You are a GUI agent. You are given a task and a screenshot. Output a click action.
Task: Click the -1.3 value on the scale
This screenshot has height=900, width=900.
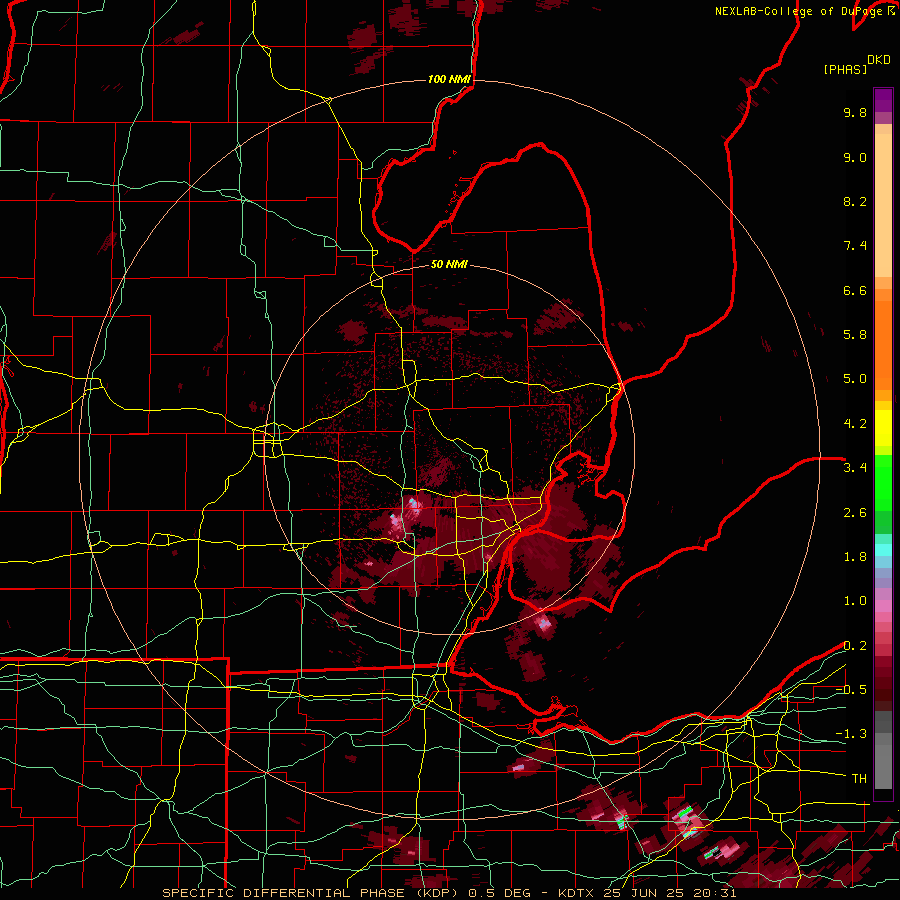tap(851, 734)
